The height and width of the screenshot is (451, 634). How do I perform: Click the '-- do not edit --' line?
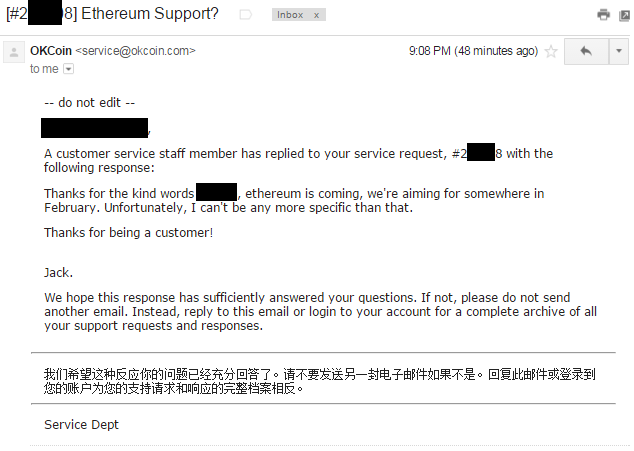[x=90, y=103]
